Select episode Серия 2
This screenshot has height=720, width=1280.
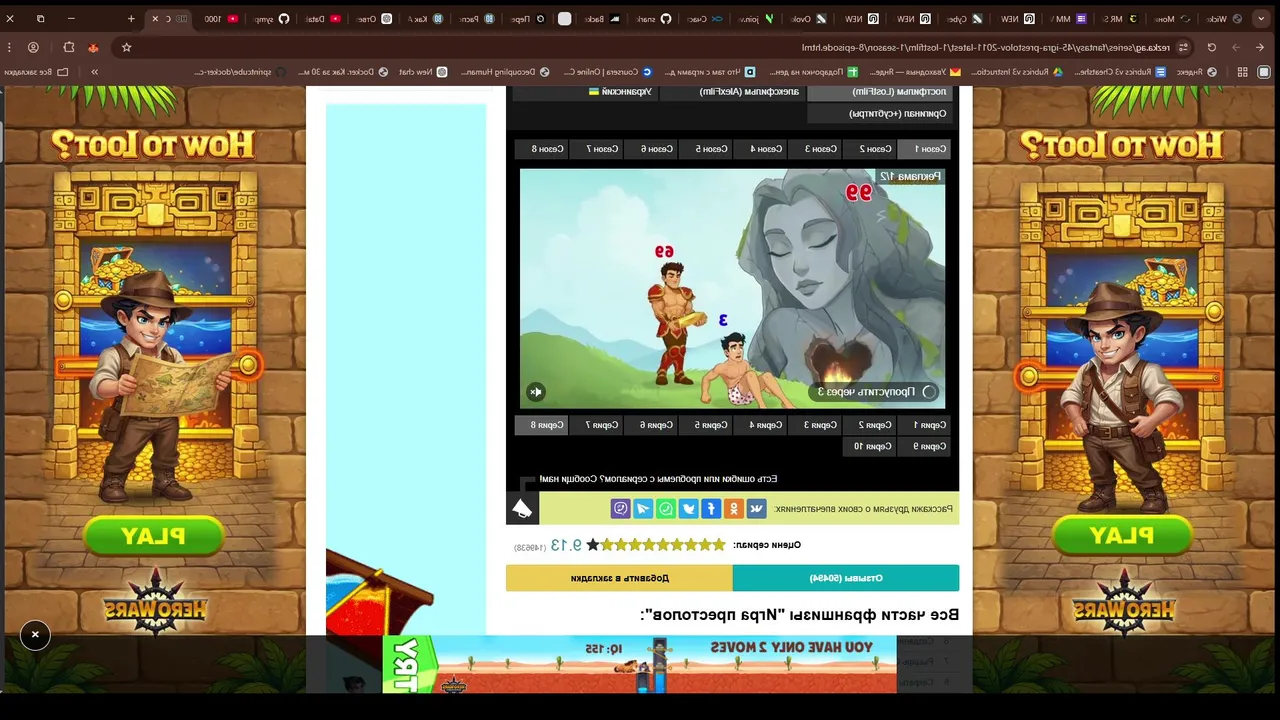[x=869, y=425]
